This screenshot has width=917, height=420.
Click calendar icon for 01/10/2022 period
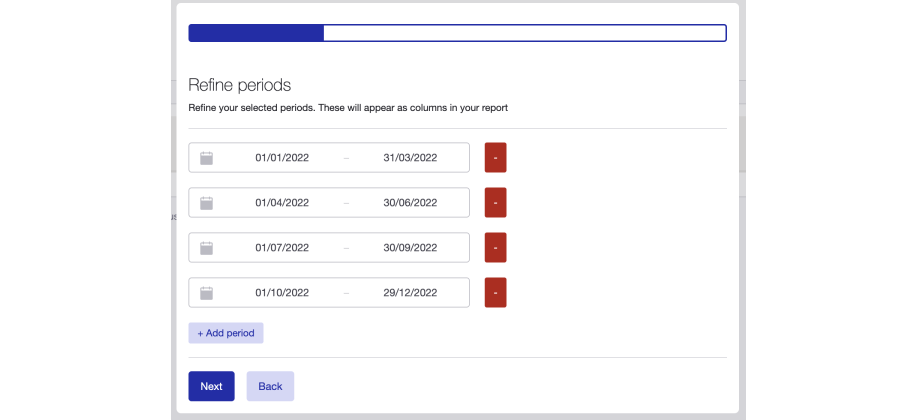(x=206, y=293)
